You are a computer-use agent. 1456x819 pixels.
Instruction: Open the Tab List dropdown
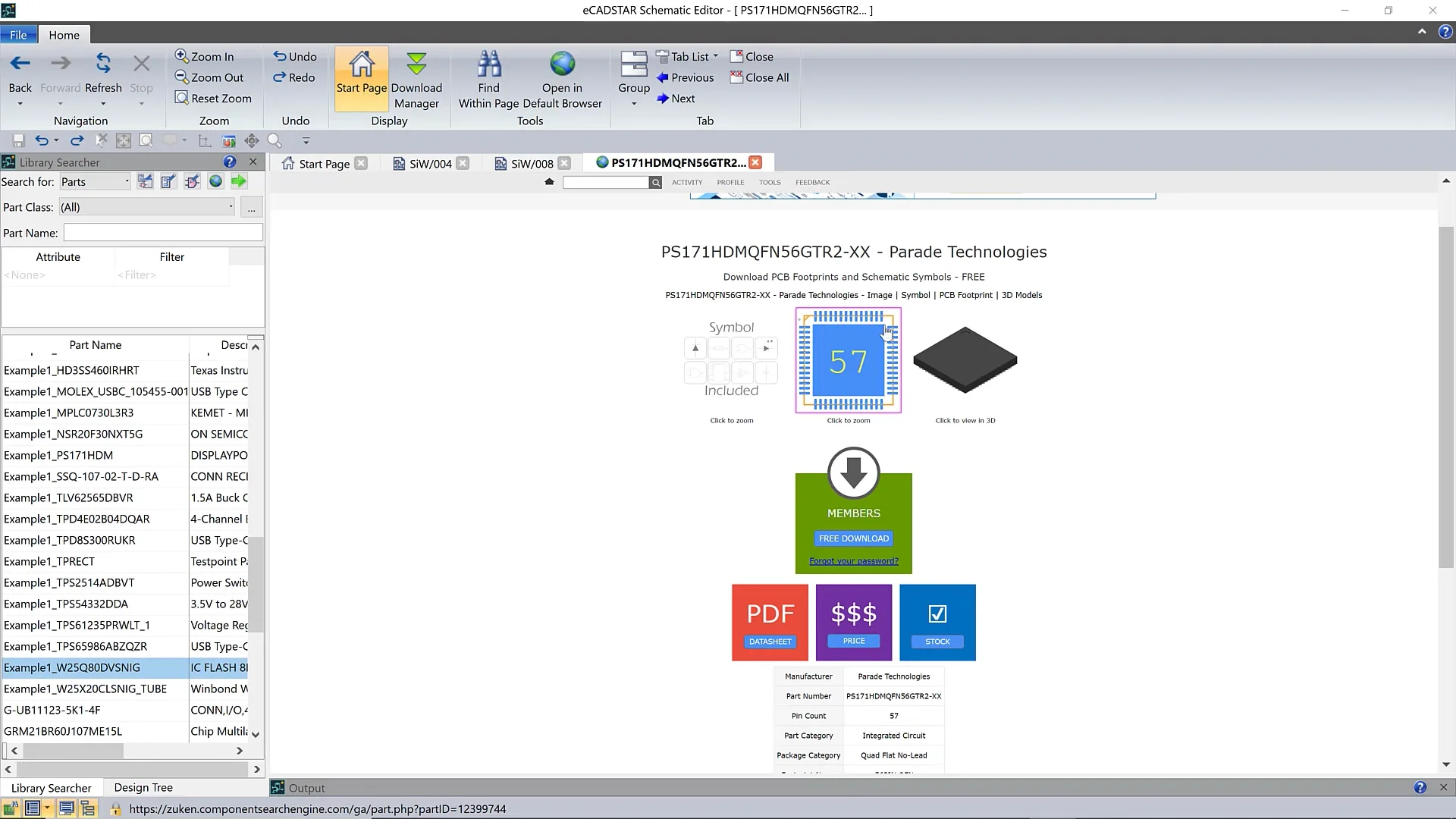[687, 57]
